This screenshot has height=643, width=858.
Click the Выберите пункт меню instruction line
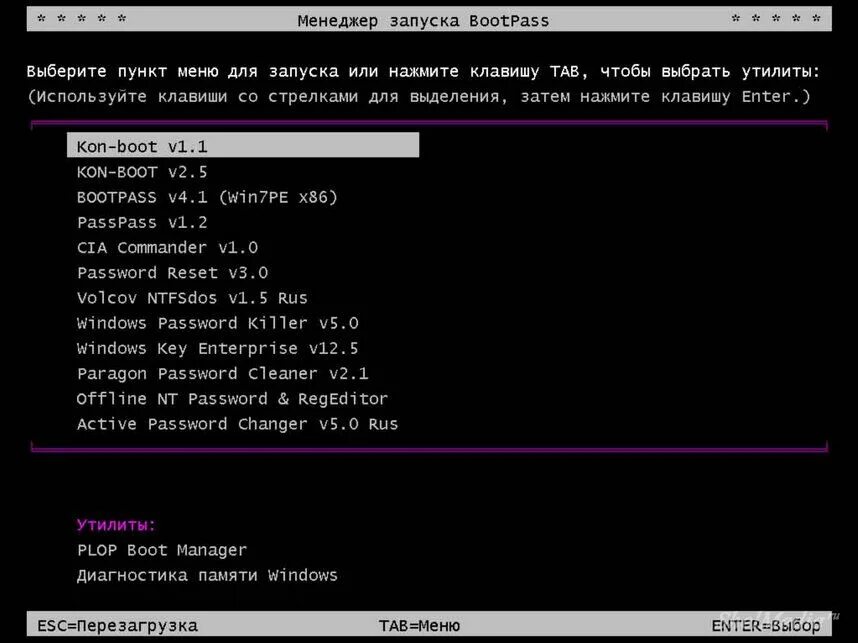tap(424, 71)
